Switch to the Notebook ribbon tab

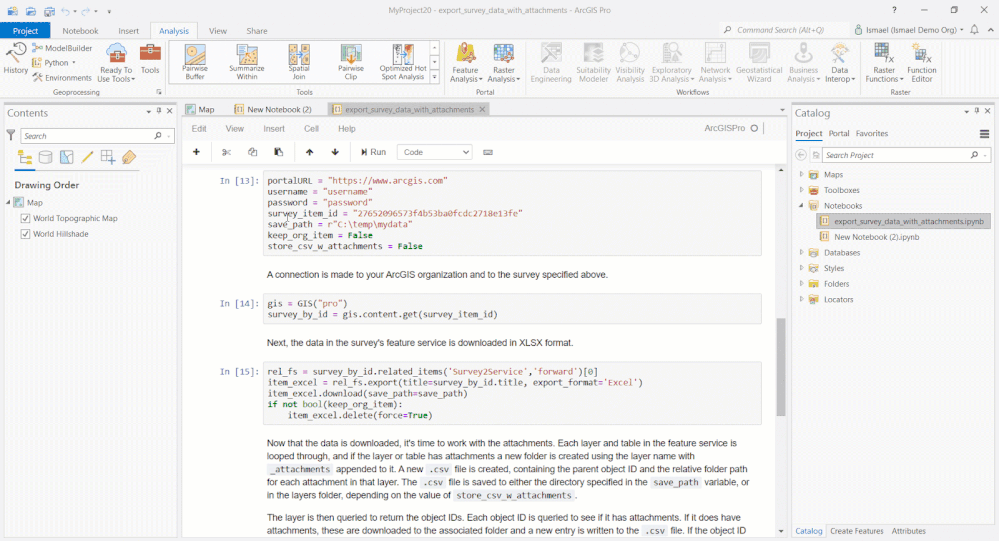(x=80, y=31)
